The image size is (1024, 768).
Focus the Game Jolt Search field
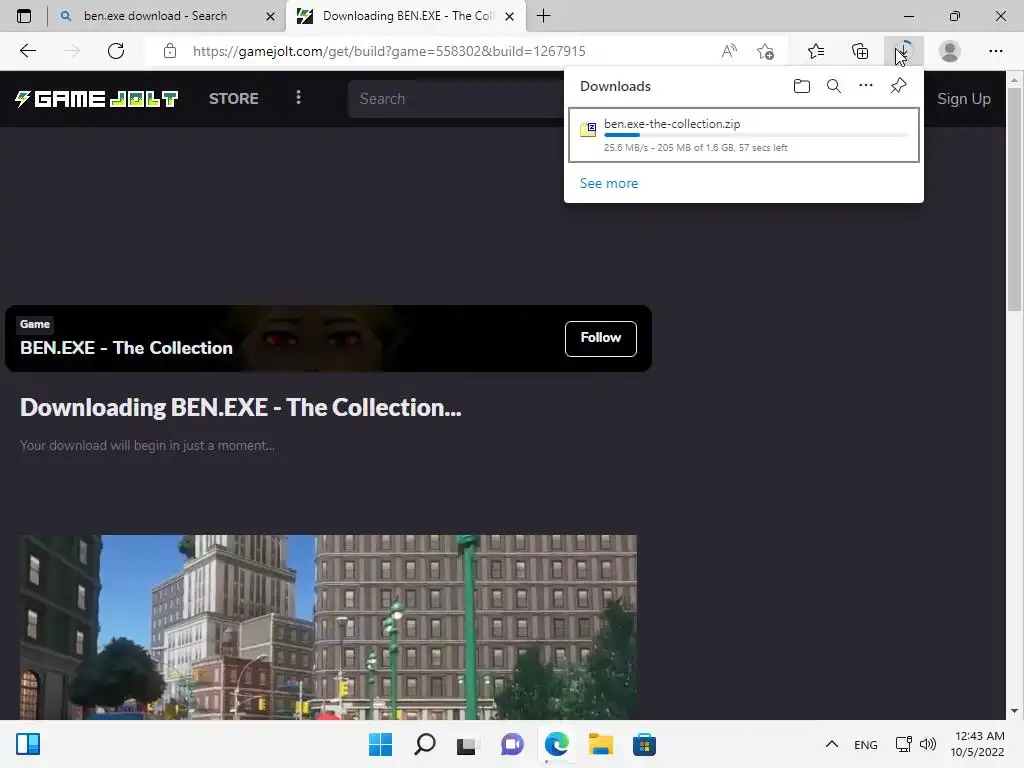click(455, 99)
